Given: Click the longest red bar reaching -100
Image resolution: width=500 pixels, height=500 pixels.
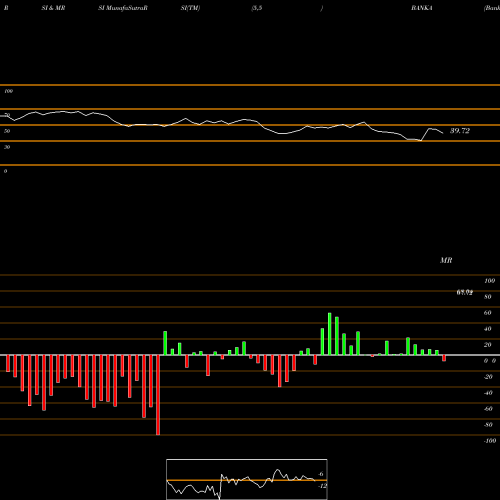Looking at the screenshot, I should click(158, 395).
